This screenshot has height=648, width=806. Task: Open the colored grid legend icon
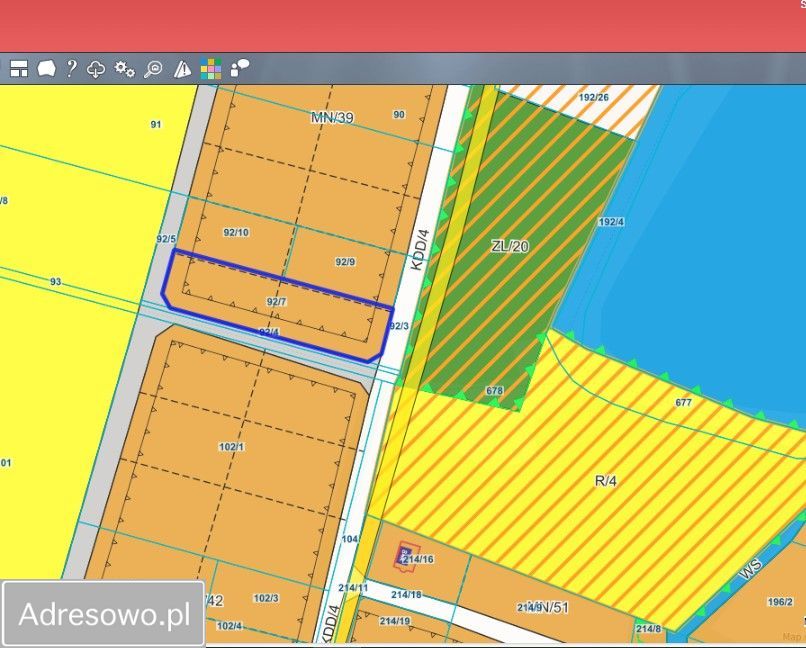point(211,69)
